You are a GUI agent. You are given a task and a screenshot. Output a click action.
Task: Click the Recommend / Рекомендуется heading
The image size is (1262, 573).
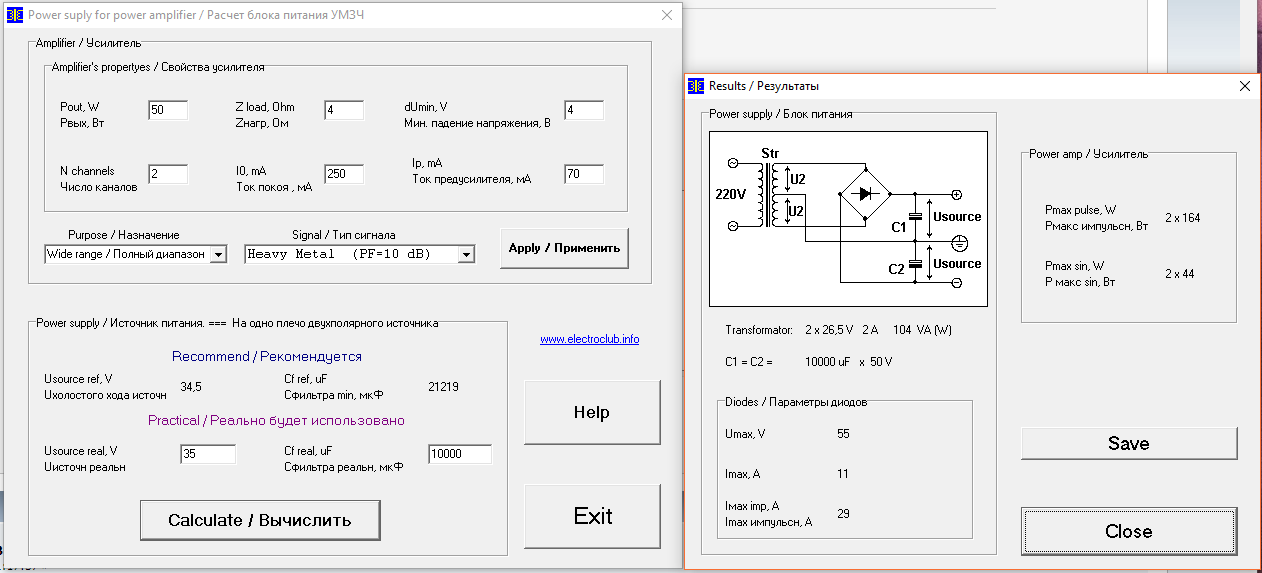[x=267, y=357]
